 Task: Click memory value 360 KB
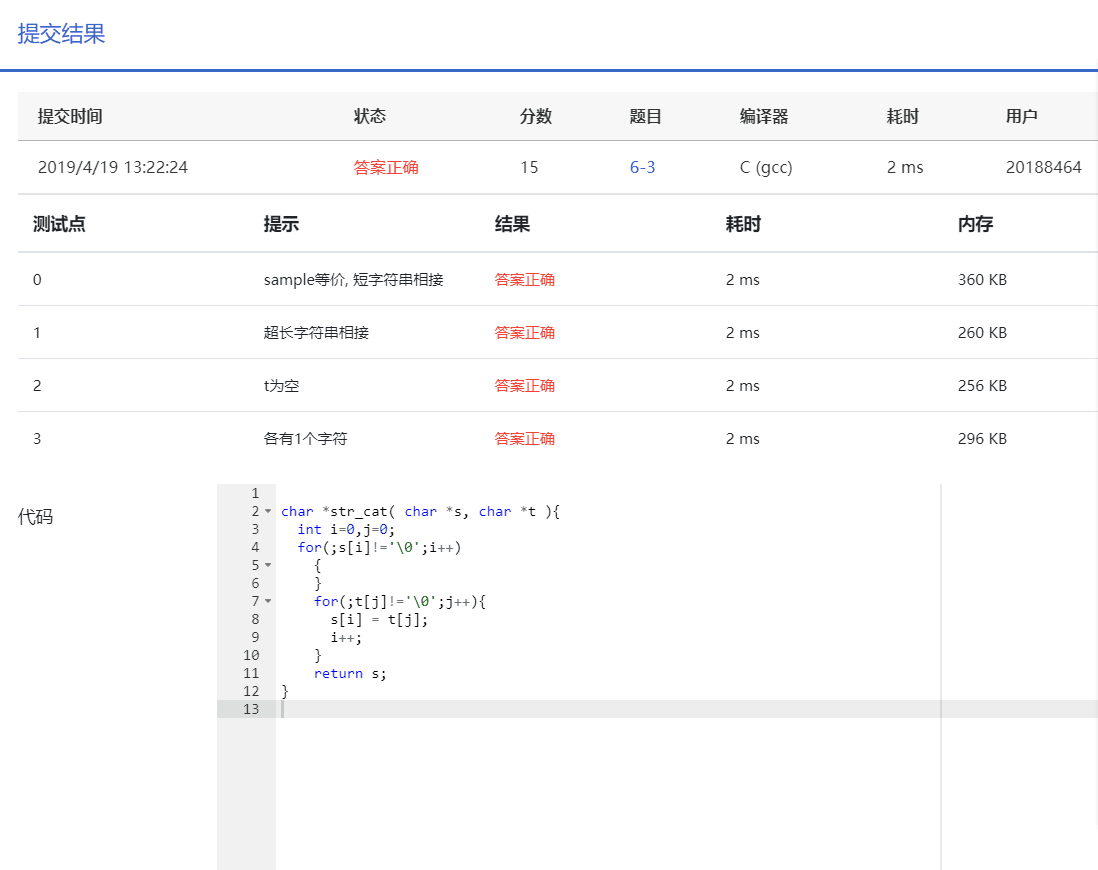(982, 279)
